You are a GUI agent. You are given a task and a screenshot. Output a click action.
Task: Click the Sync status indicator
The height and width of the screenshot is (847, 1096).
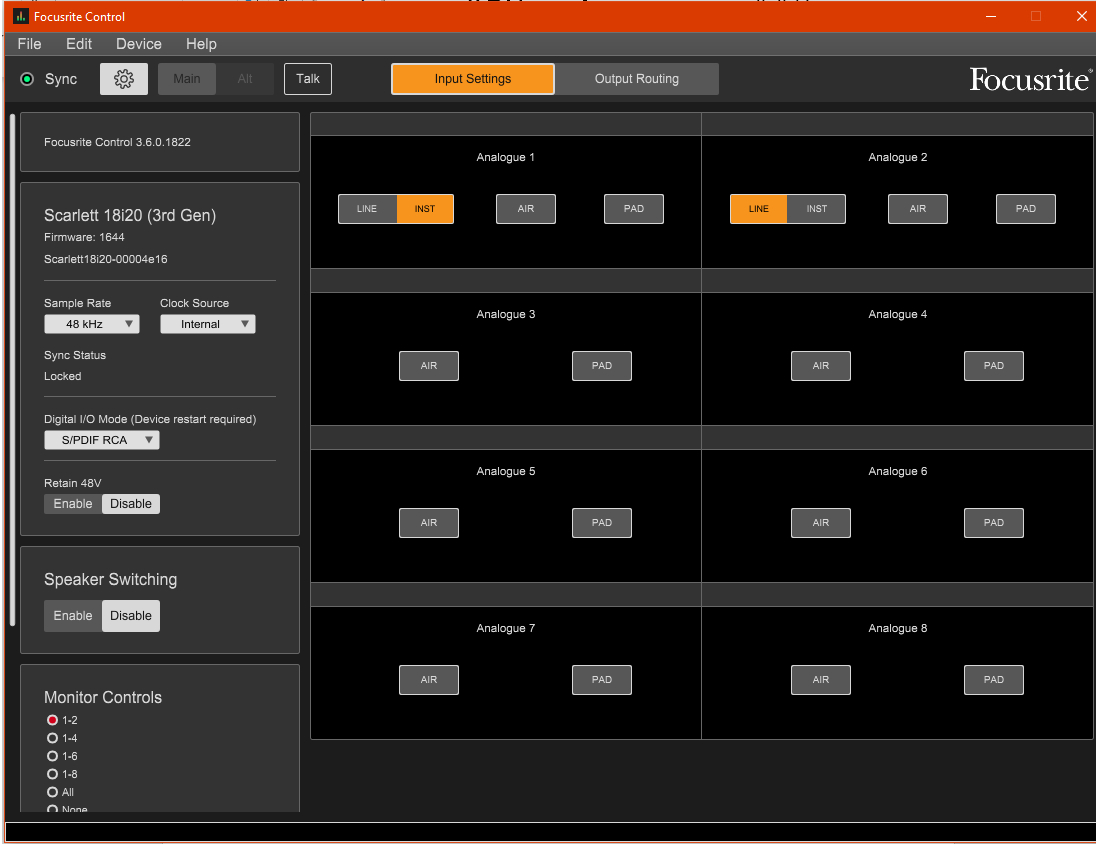27,79
